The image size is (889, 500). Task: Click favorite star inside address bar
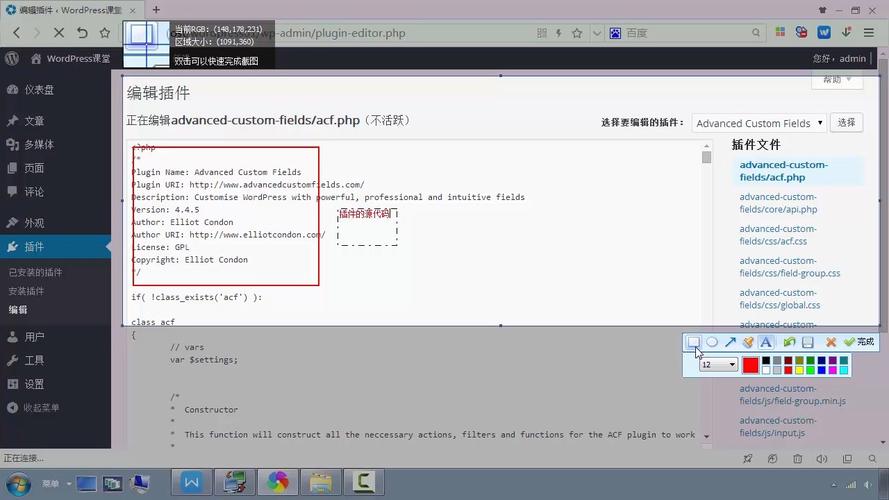[x=577, y=33]
